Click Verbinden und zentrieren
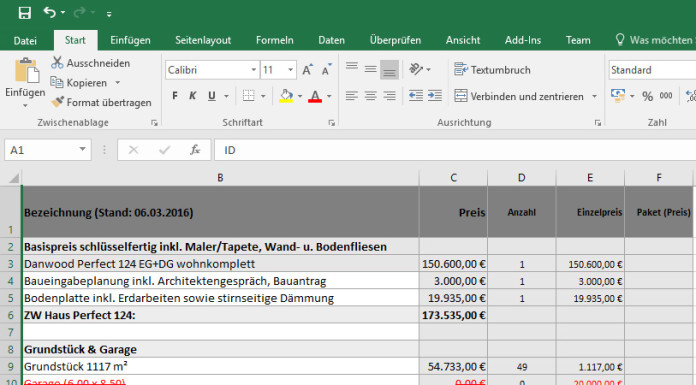The image size is (696, 385). [518, 96]
